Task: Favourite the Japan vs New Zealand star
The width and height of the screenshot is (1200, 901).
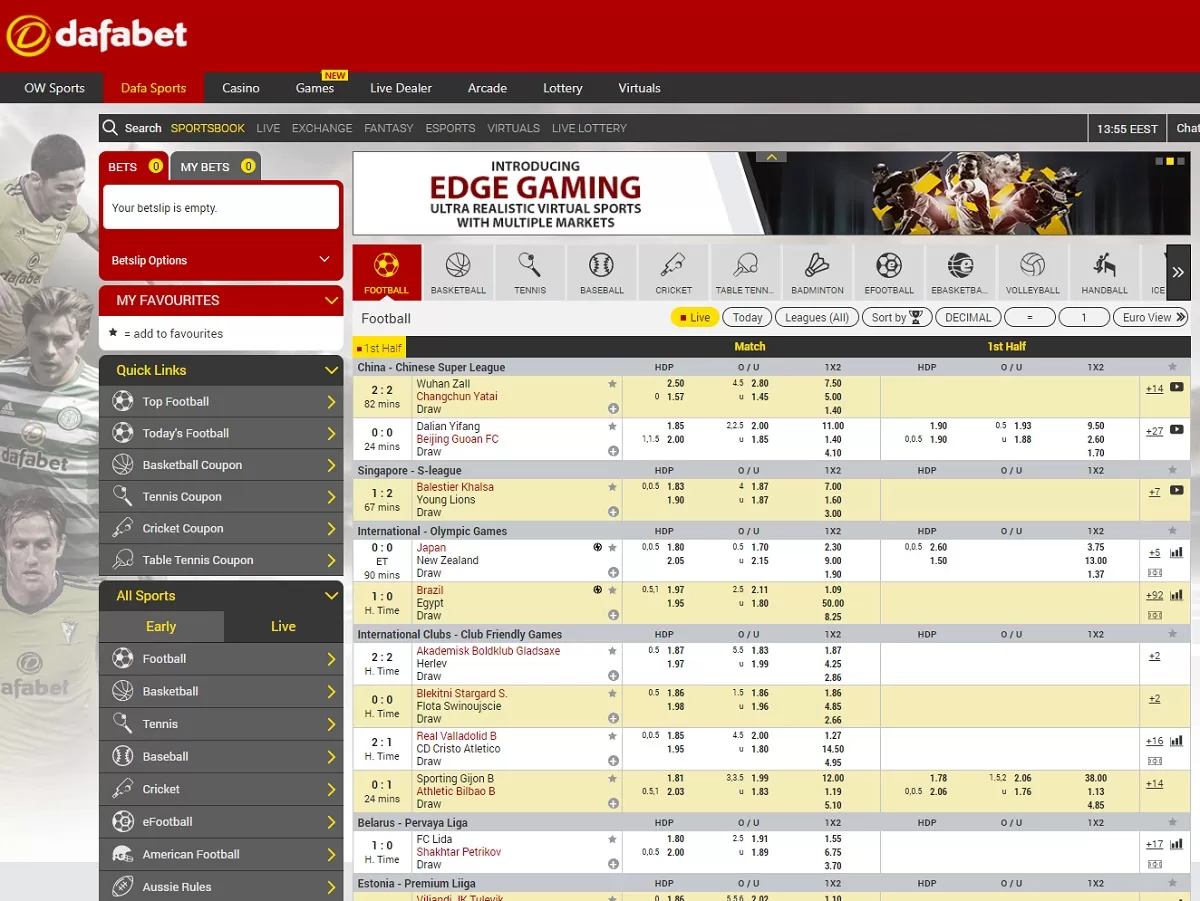Action: pyautogui.click(x=613, y=548)
